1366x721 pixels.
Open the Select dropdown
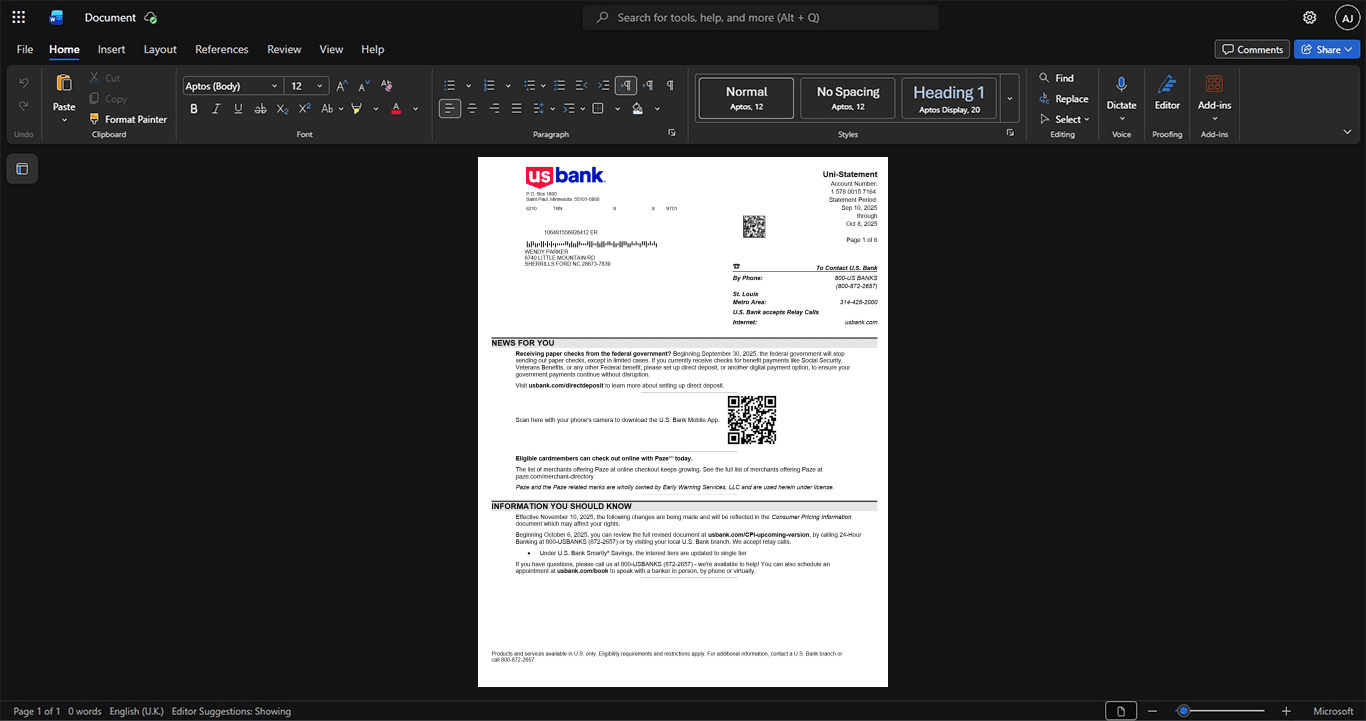pos(1066,119)
